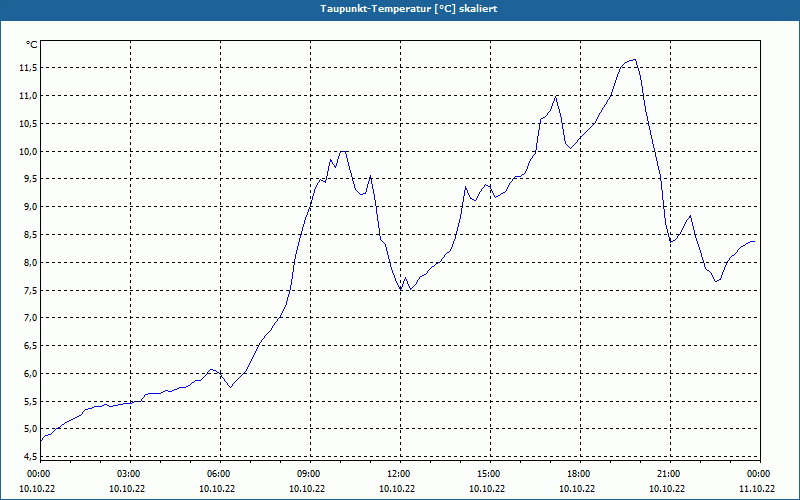Select the 8,0 y-axis label
This screenshot has width=800, height=500.
pos(30,263)
